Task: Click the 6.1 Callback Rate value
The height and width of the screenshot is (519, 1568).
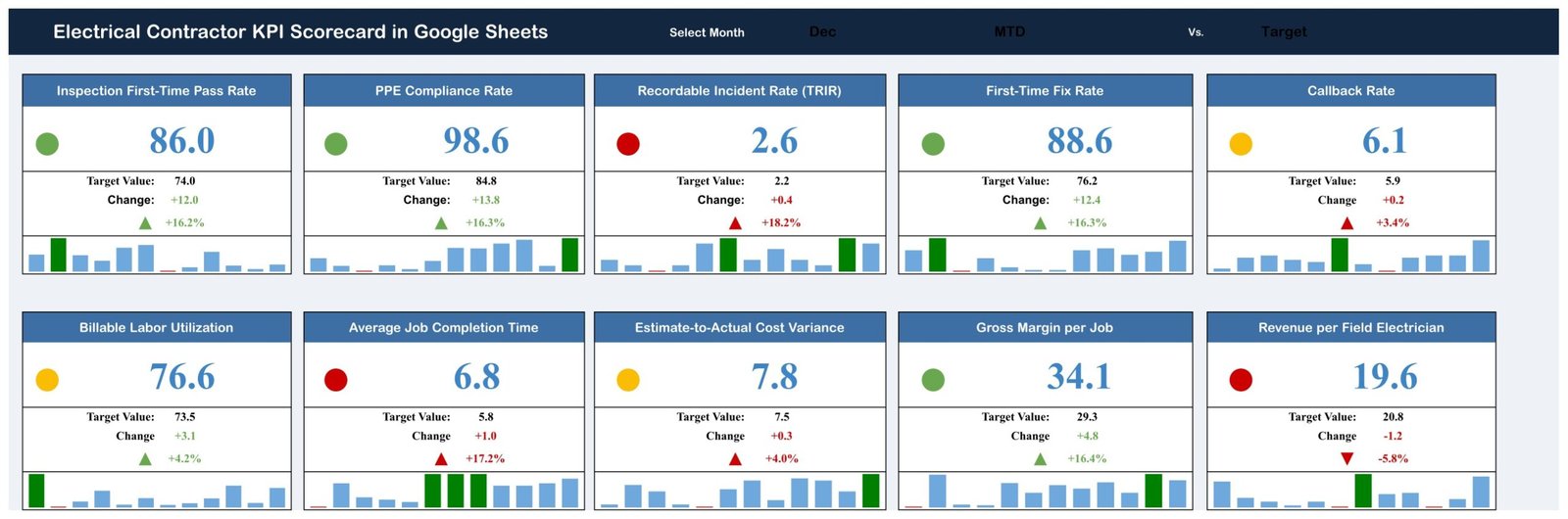Action: 1385,141
